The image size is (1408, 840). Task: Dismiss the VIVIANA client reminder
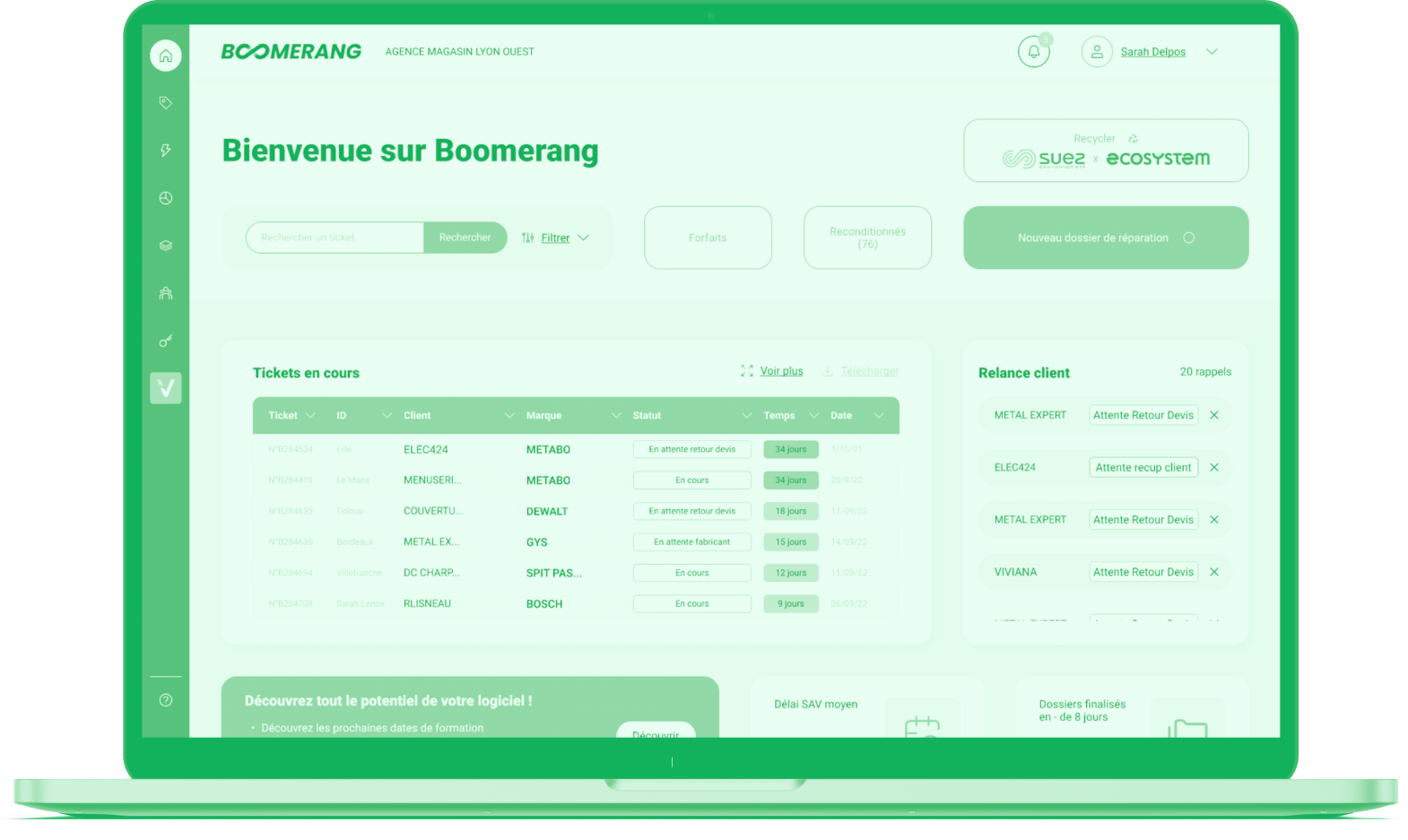[1213, 572]
